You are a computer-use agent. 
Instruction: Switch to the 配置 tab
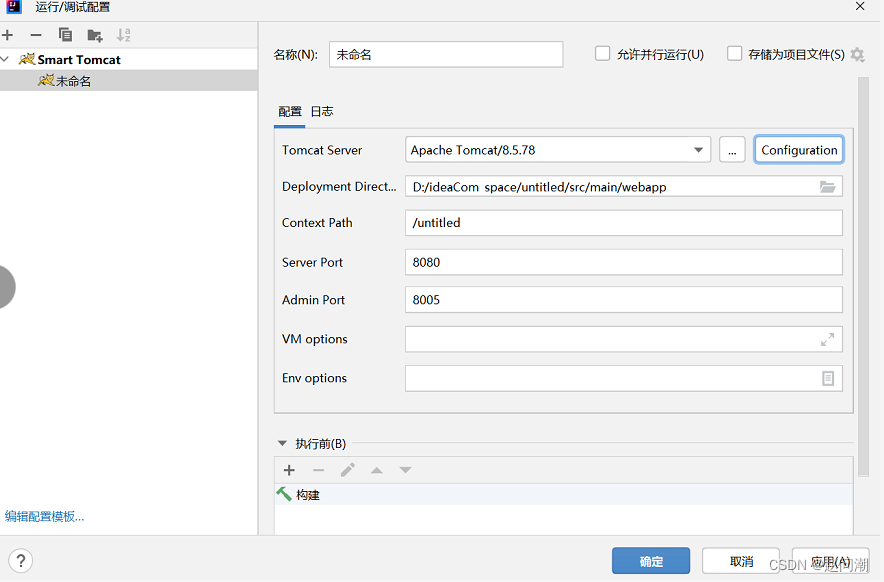tap(290, 112)
